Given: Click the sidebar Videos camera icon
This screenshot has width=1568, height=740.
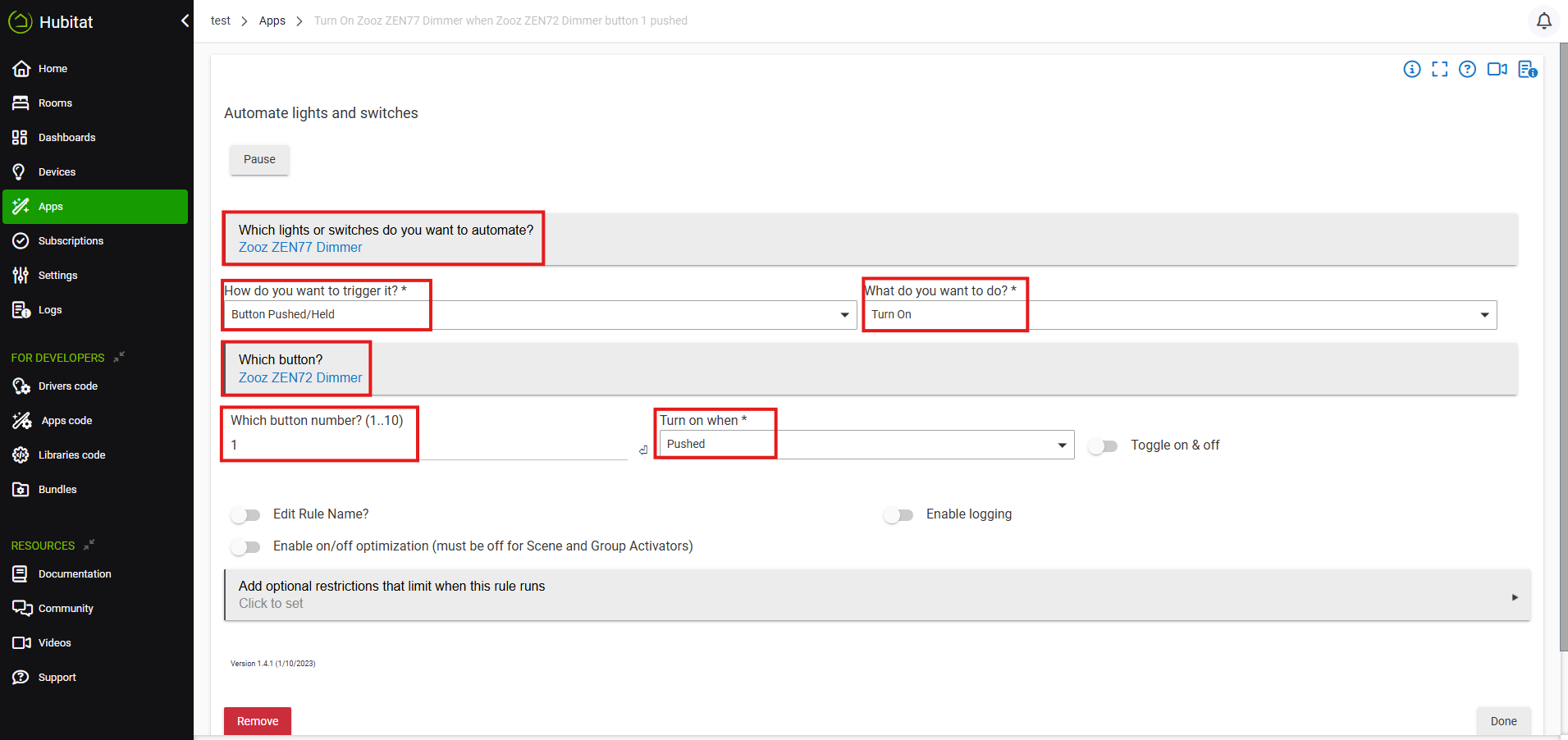Looking at the screenshot, I should (x=21, y=643).
